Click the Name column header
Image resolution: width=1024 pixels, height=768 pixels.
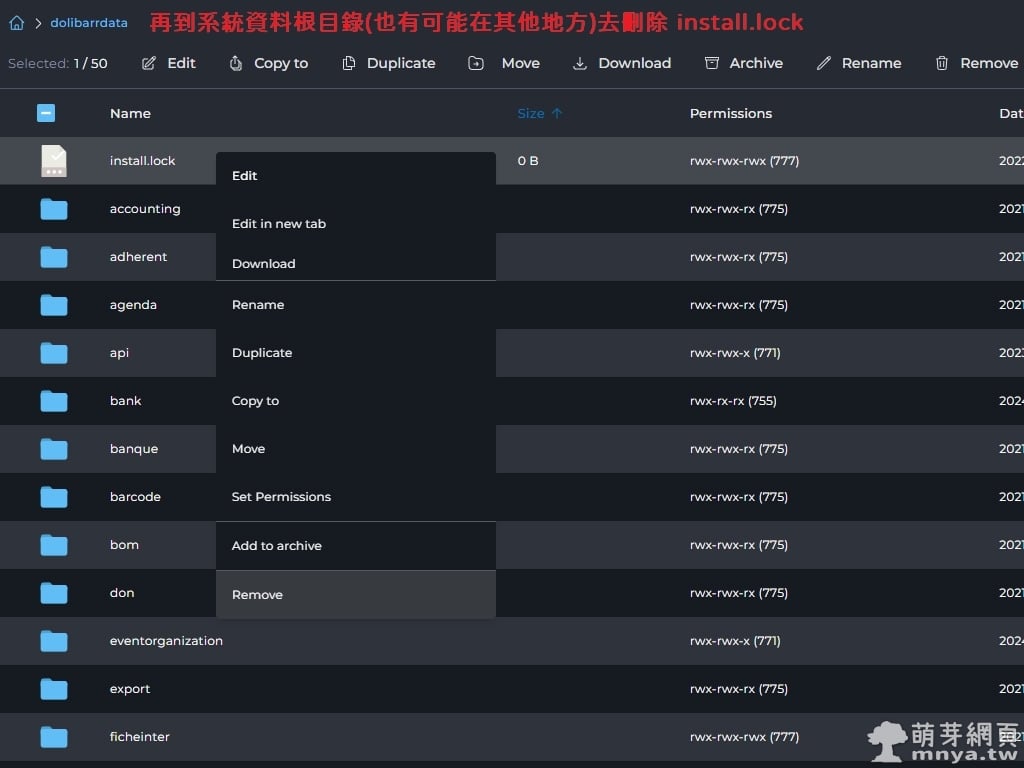(x=130, y=113)
